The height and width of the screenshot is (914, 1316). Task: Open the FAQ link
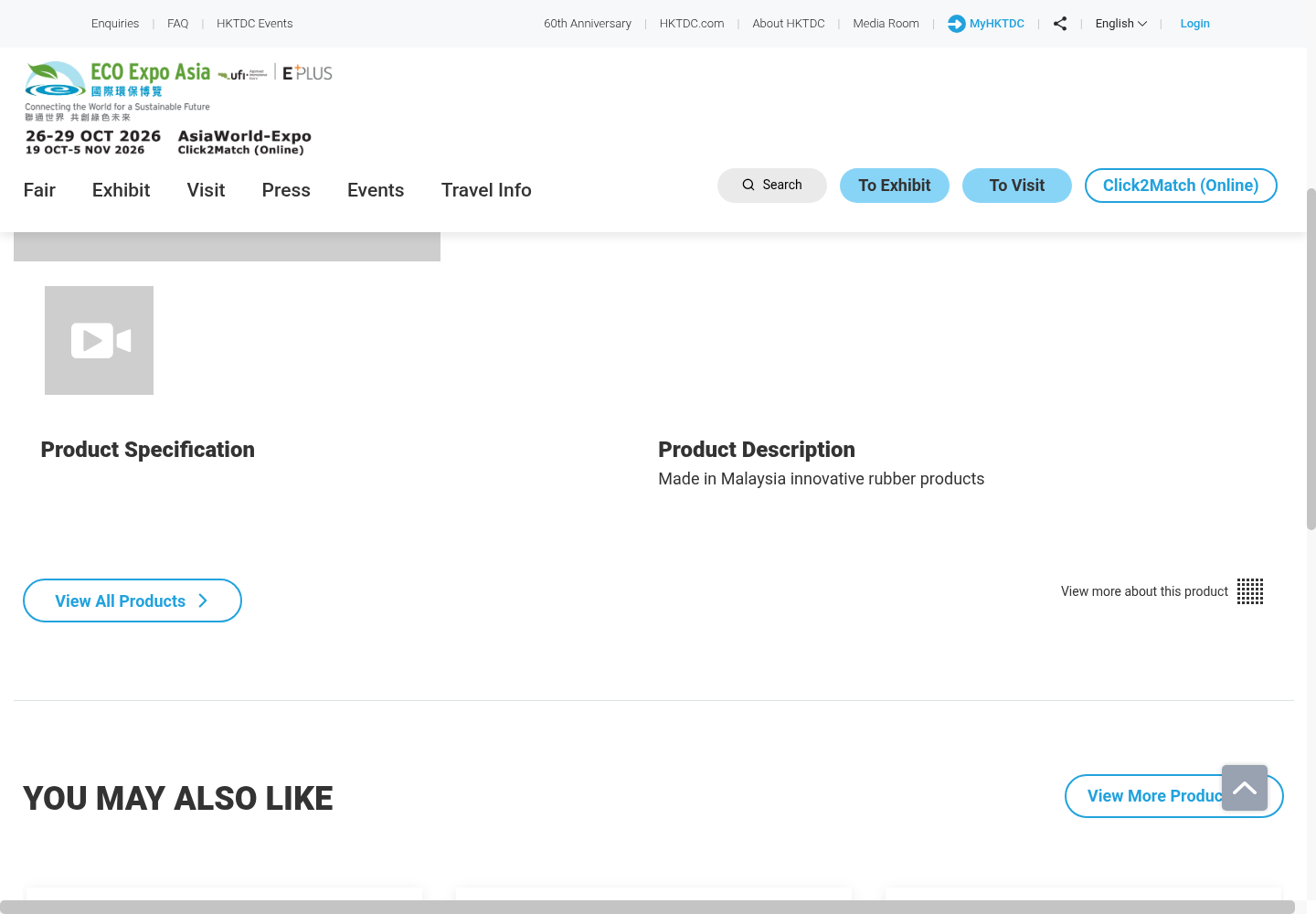tap(178, 24)
